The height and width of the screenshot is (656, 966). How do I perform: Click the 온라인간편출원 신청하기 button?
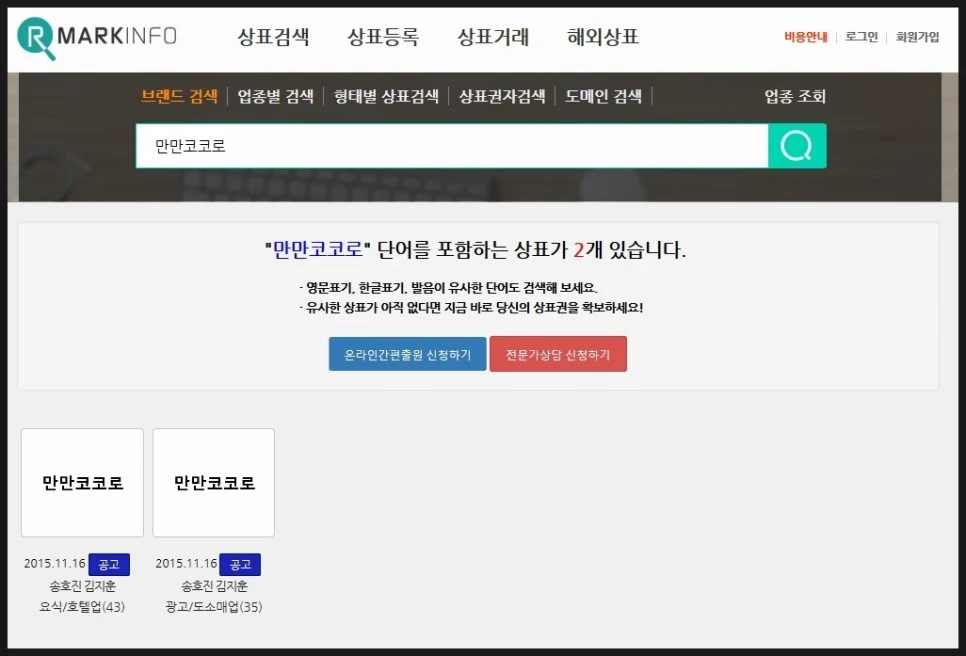click(407, 353)
